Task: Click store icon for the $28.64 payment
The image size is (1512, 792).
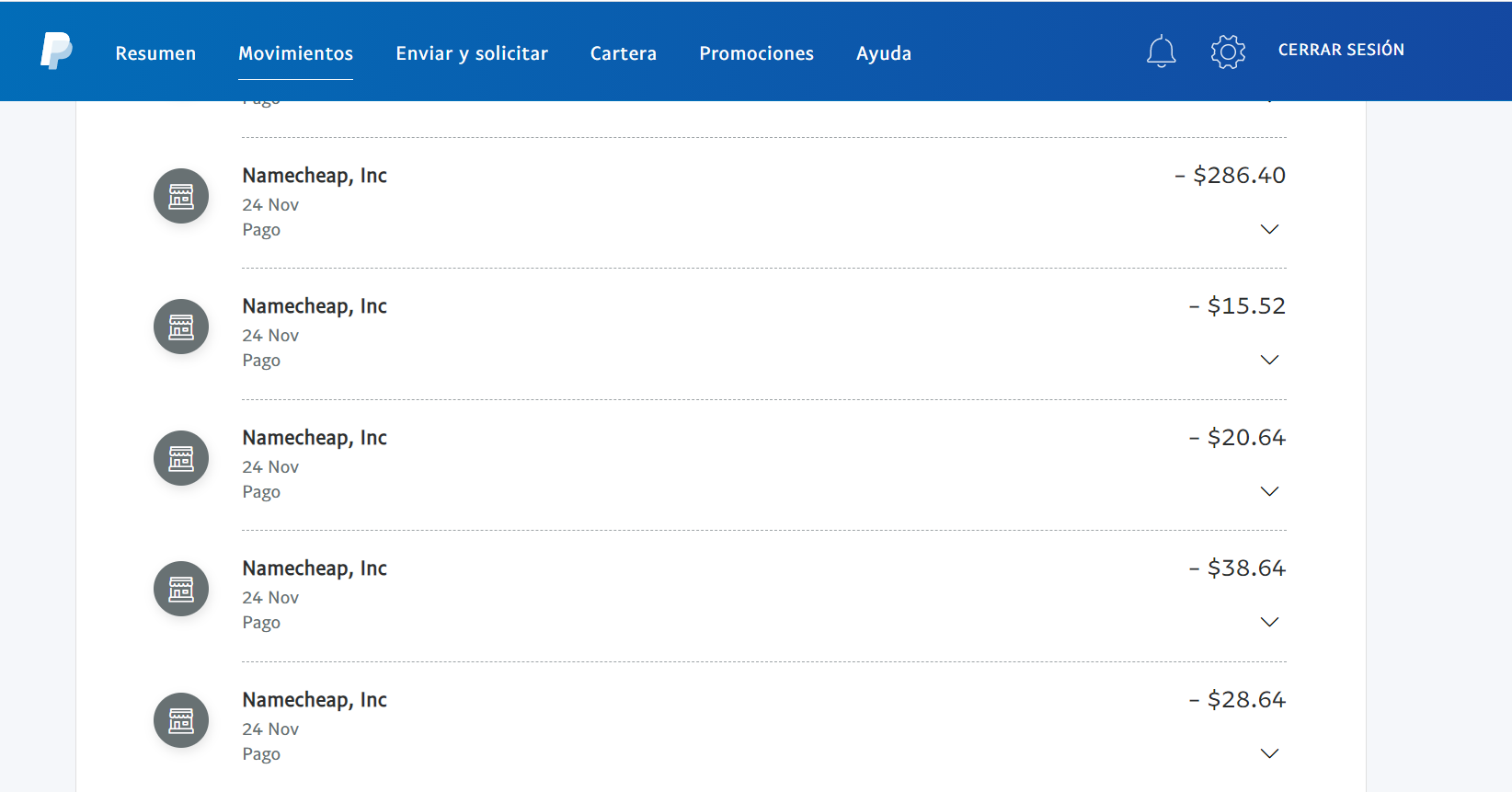Action: 181,720
